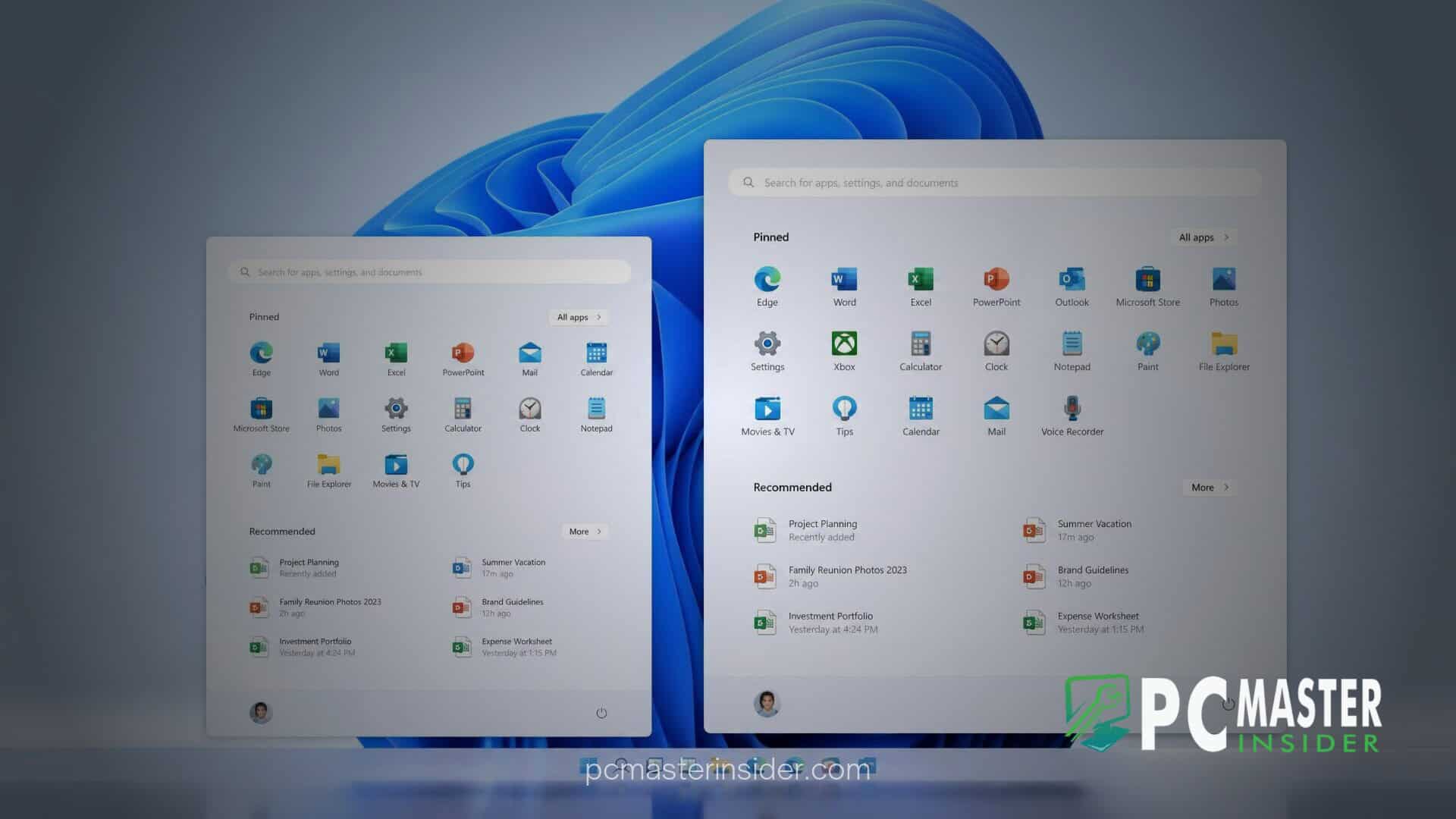
Task: Open Expense Worksheet in small Start menu
Action: coord(505,646)
